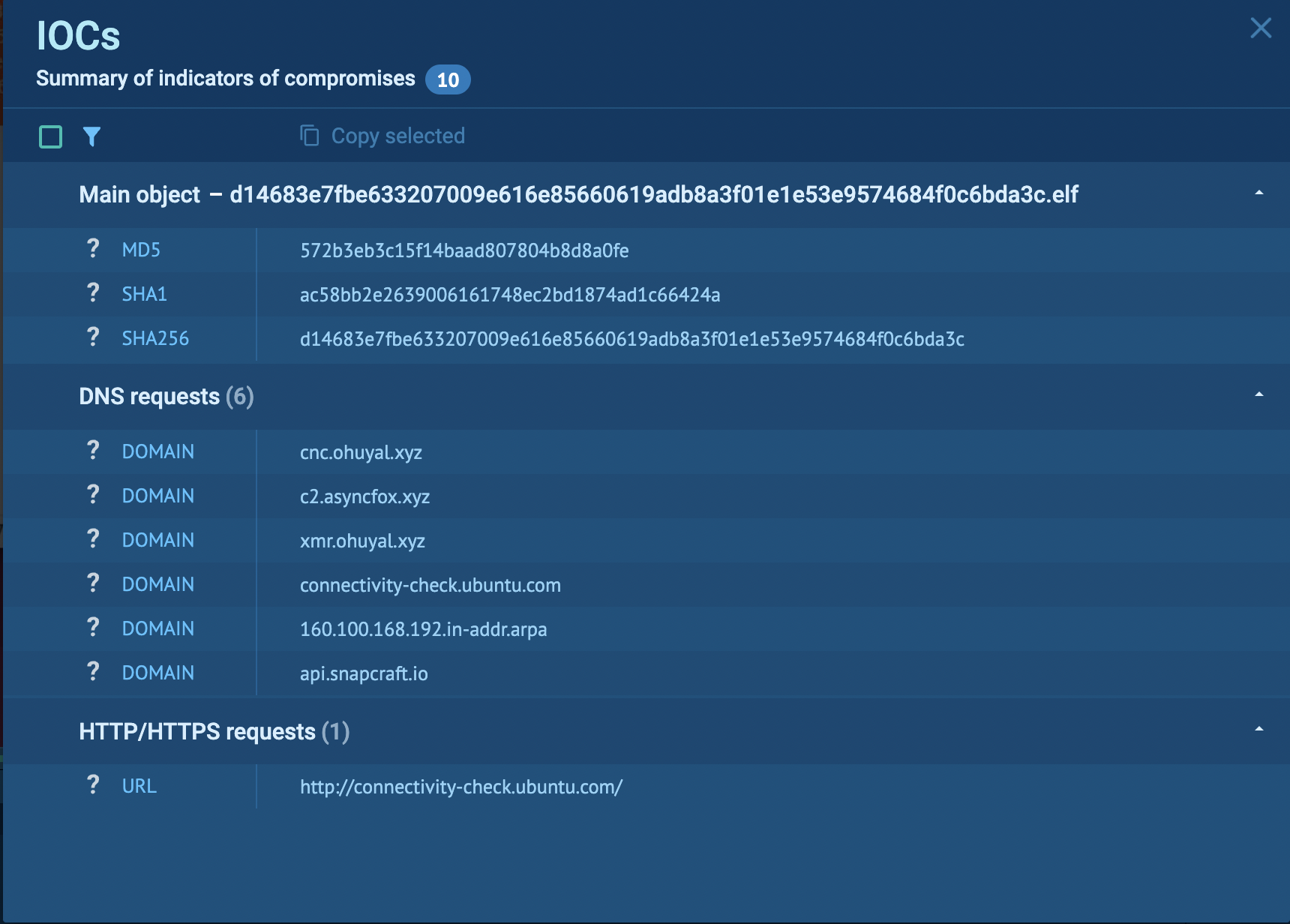Select the http://connectivity-check.ubuntu.com/ URL

point(460,787)
